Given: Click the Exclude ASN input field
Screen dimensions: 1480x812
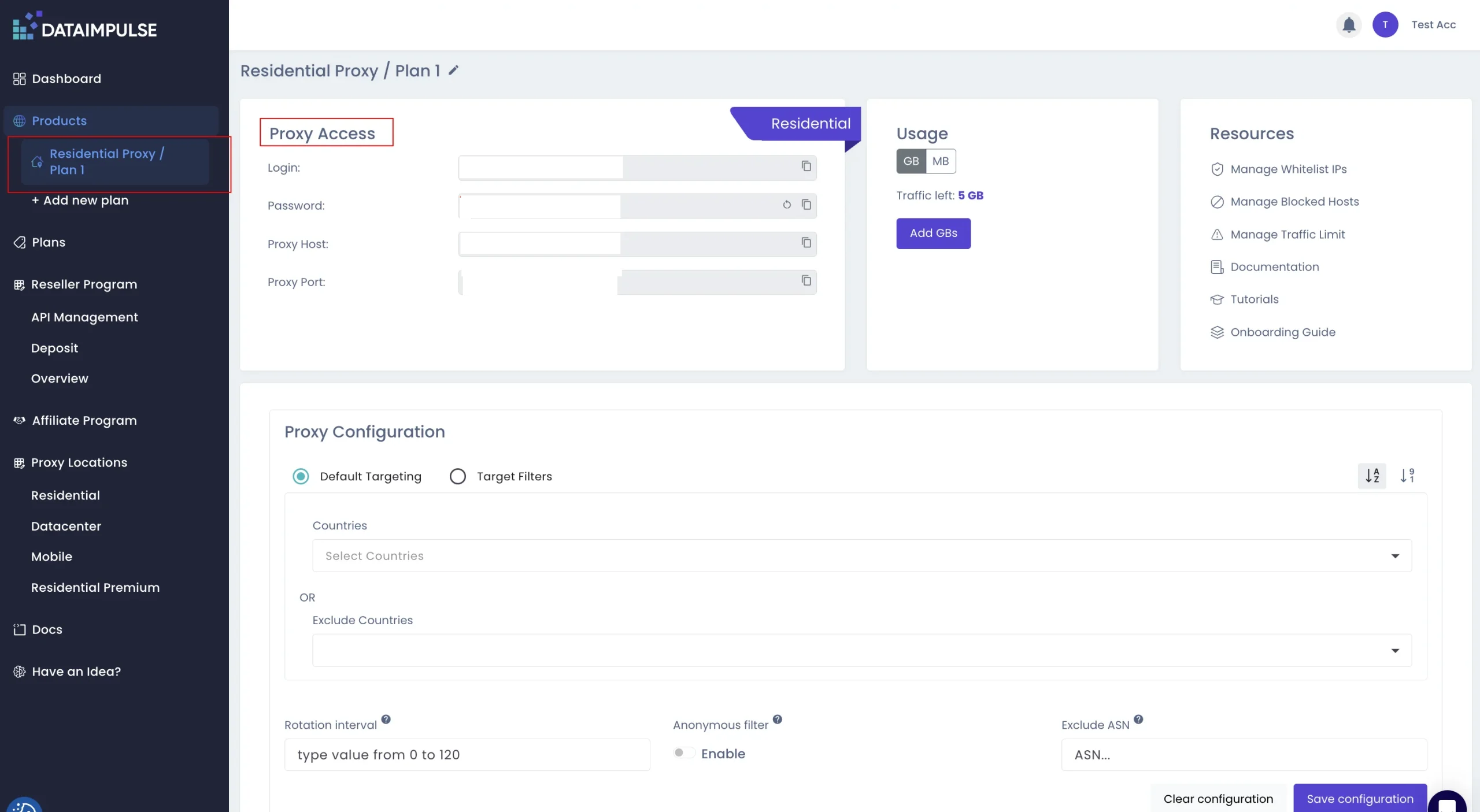Looking at the screenshot, I should pos(1244,755).
